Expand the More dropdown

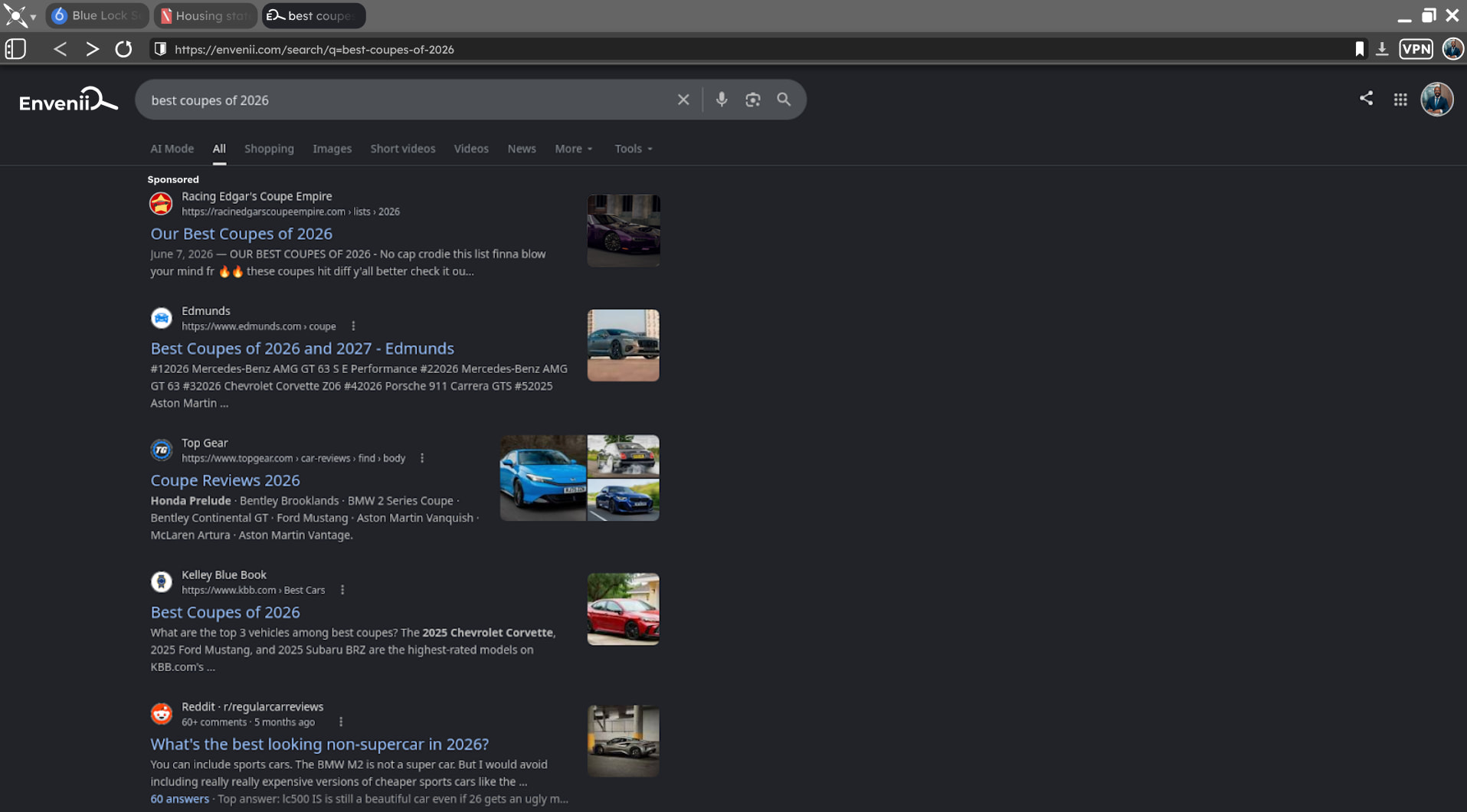tap(574, 149)
